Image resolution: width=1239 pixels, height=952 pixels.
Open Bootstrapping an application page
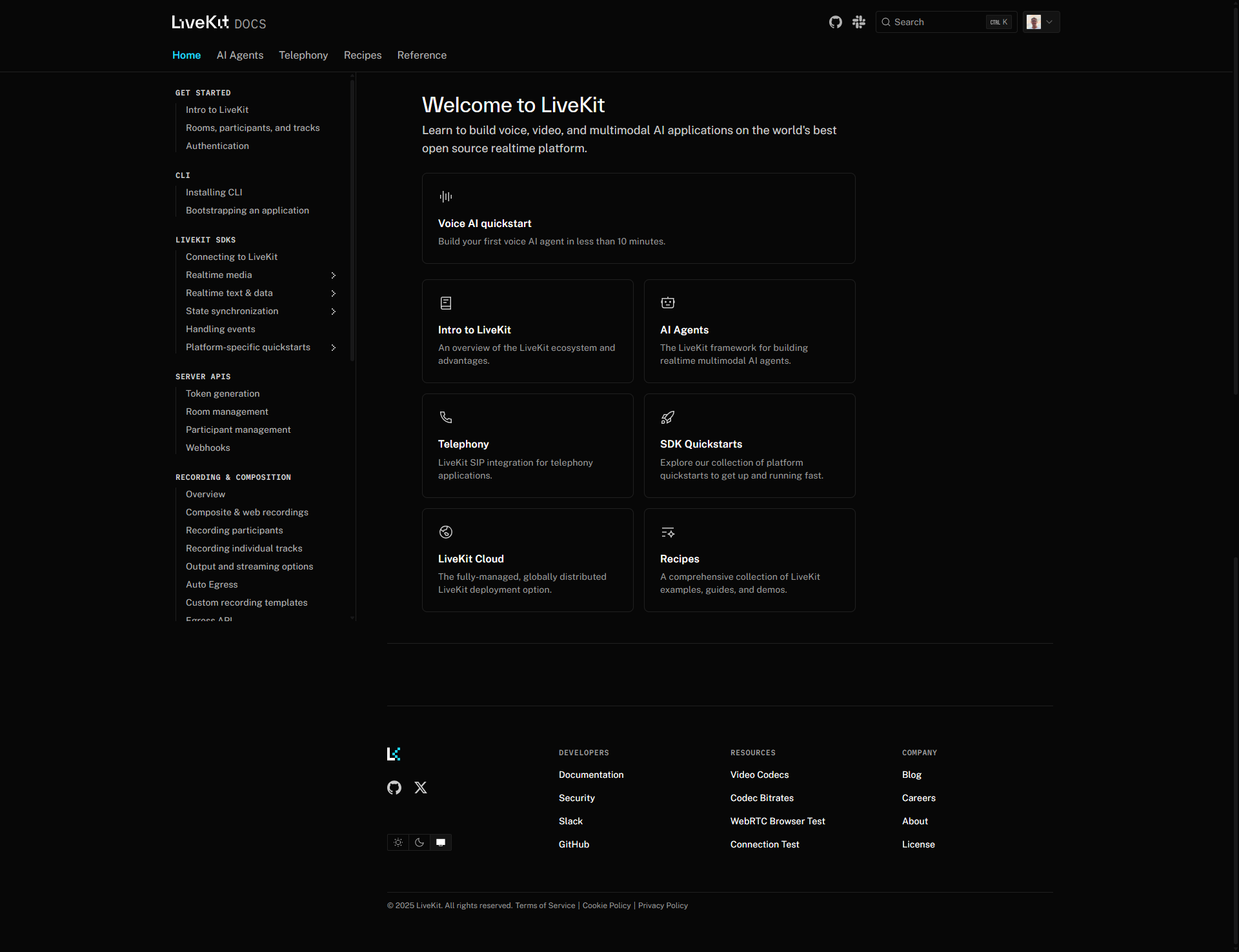click(247, 211)
